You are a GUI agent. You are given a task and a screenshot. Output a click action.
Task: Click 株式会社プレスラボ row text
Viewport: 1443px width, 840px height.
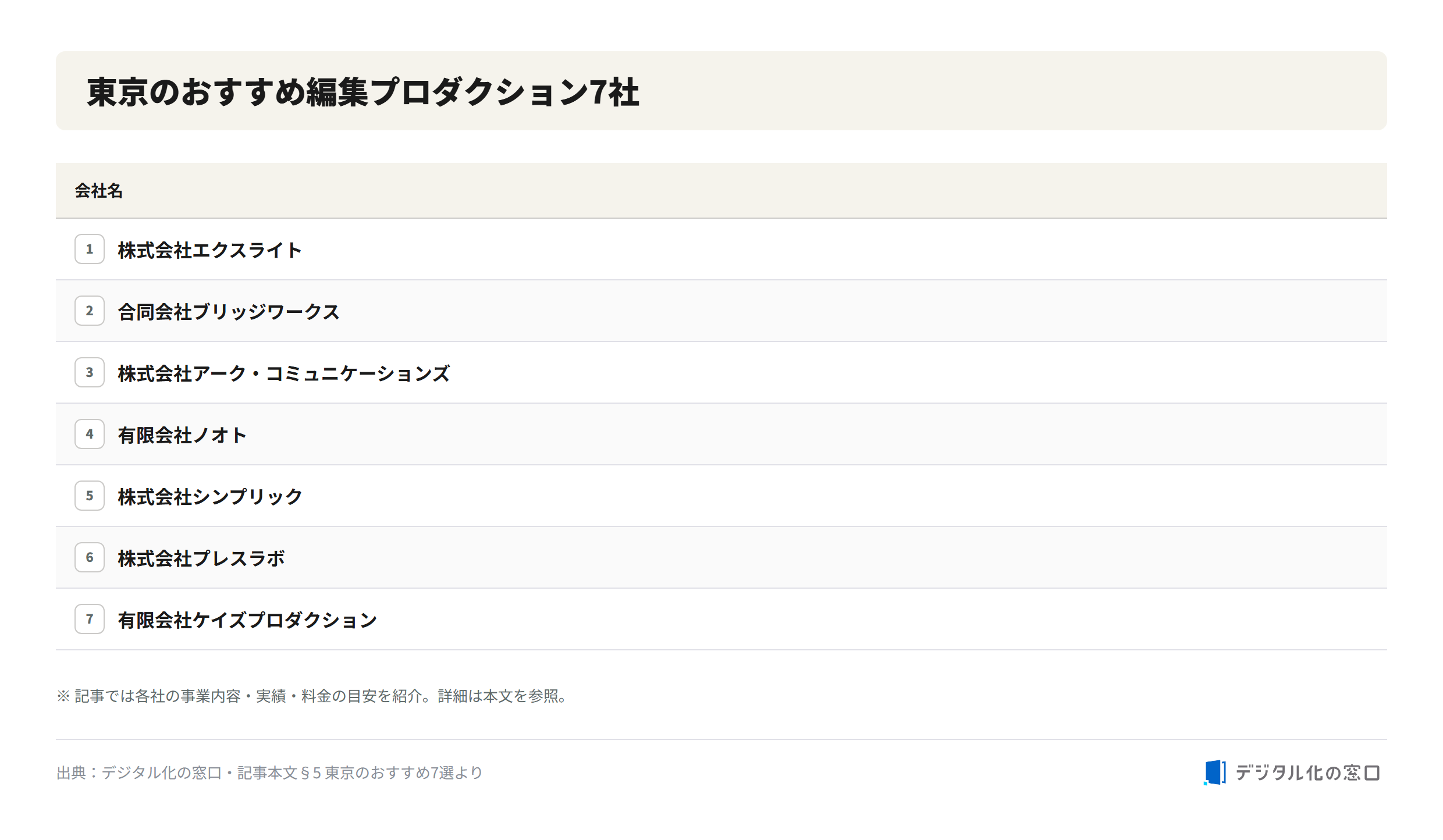tap(201, 558)
